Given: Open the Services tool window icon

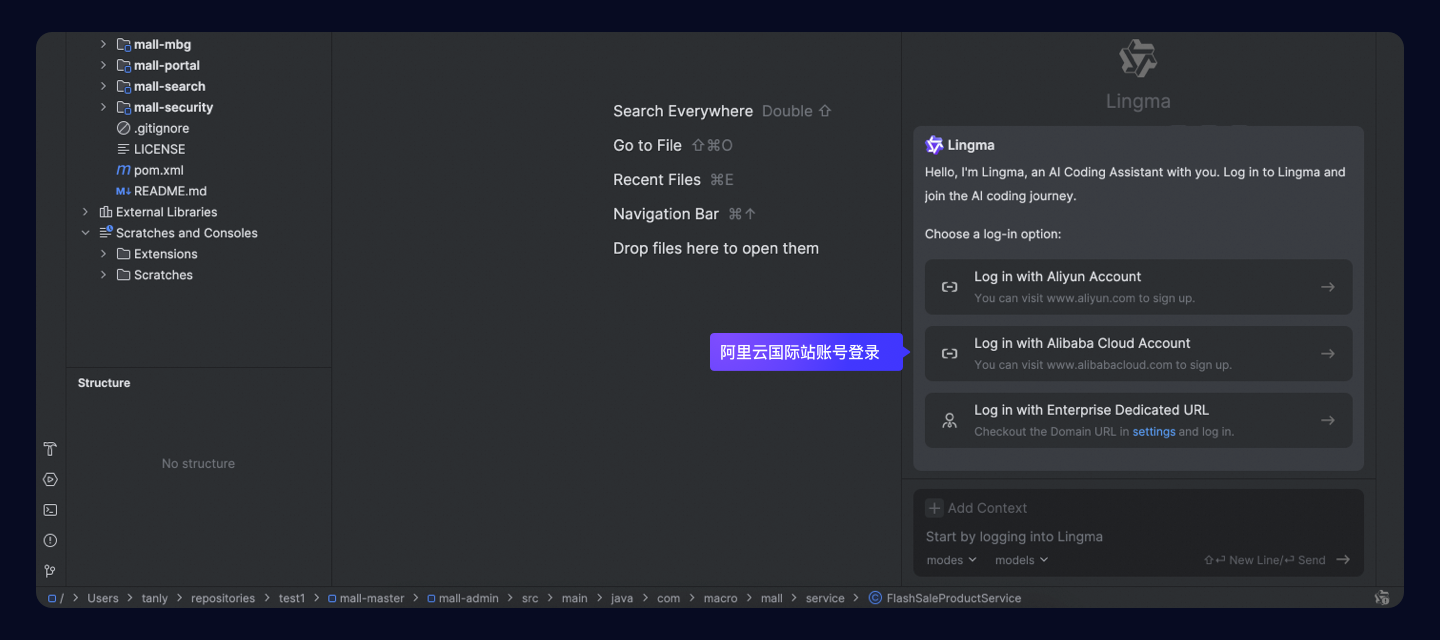Looking at the screenshot, I should 50,480.
